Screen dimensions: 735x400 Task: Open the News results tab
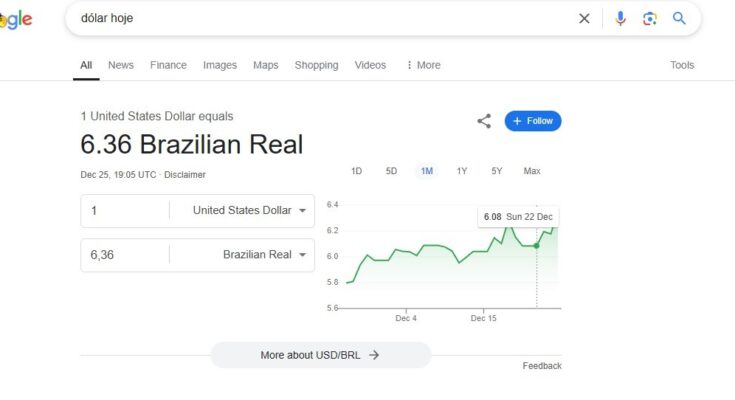click(121, 65)
